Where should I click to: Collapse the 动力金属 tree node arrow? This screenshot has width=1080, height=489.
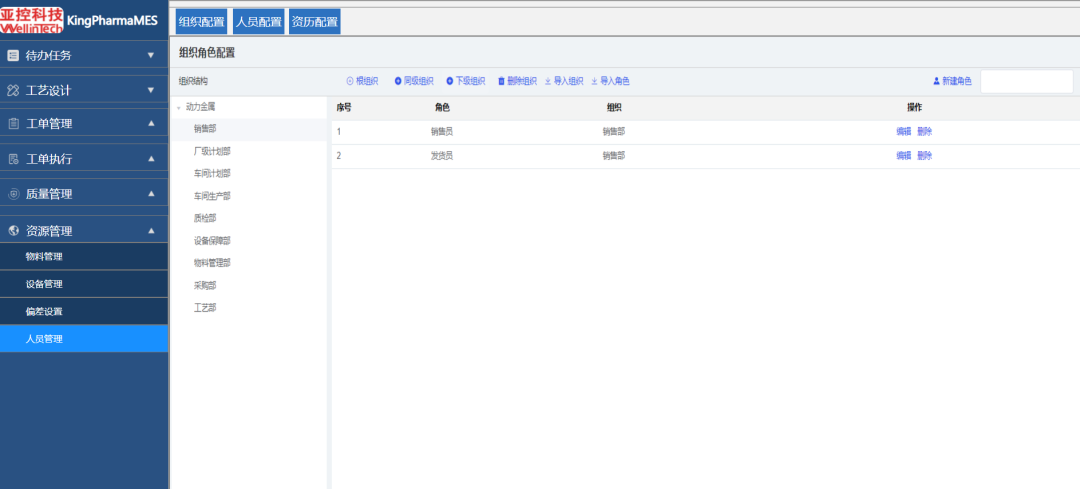[x=179, y=108]
